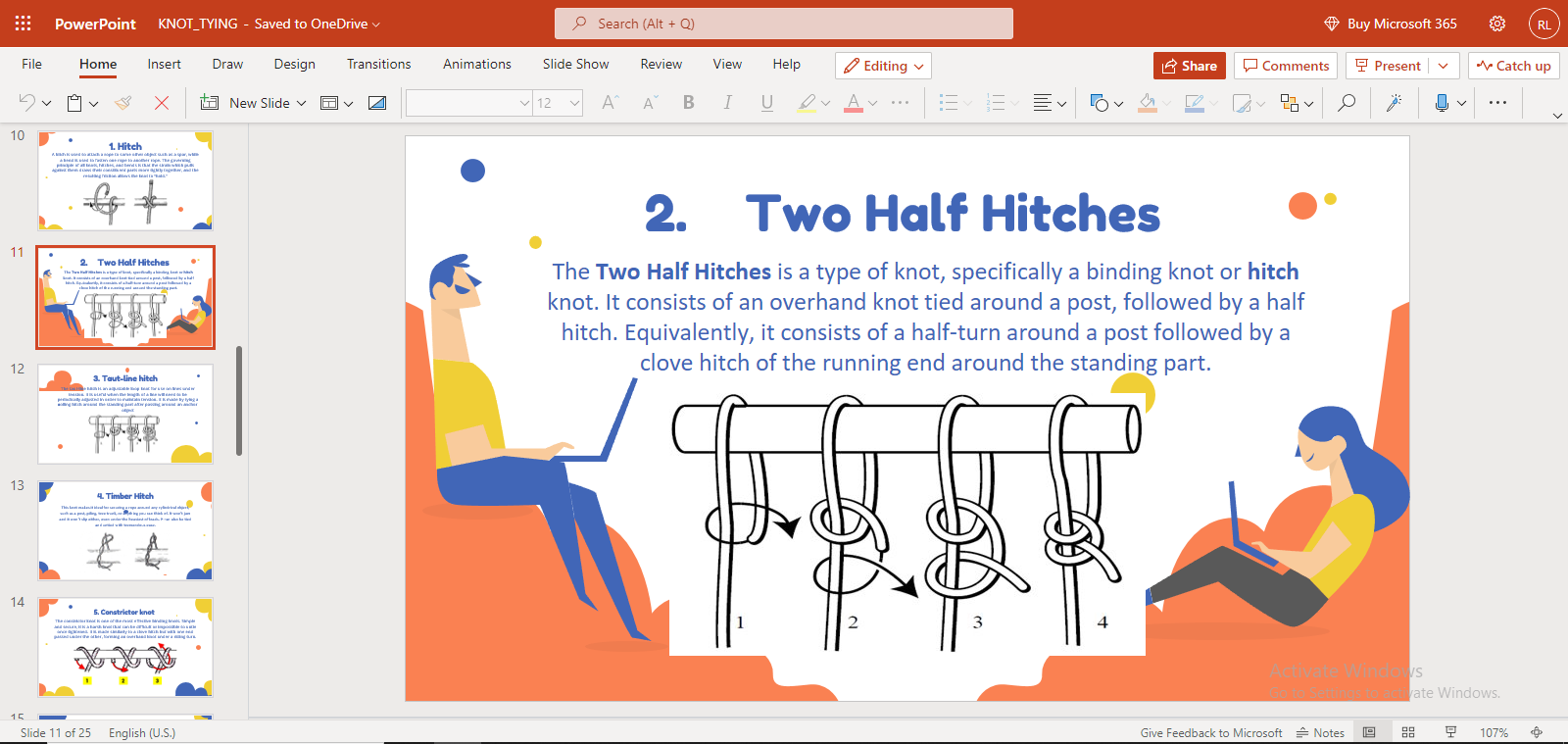Click the Present button
1568x744 pixels.
(1388, 66)
